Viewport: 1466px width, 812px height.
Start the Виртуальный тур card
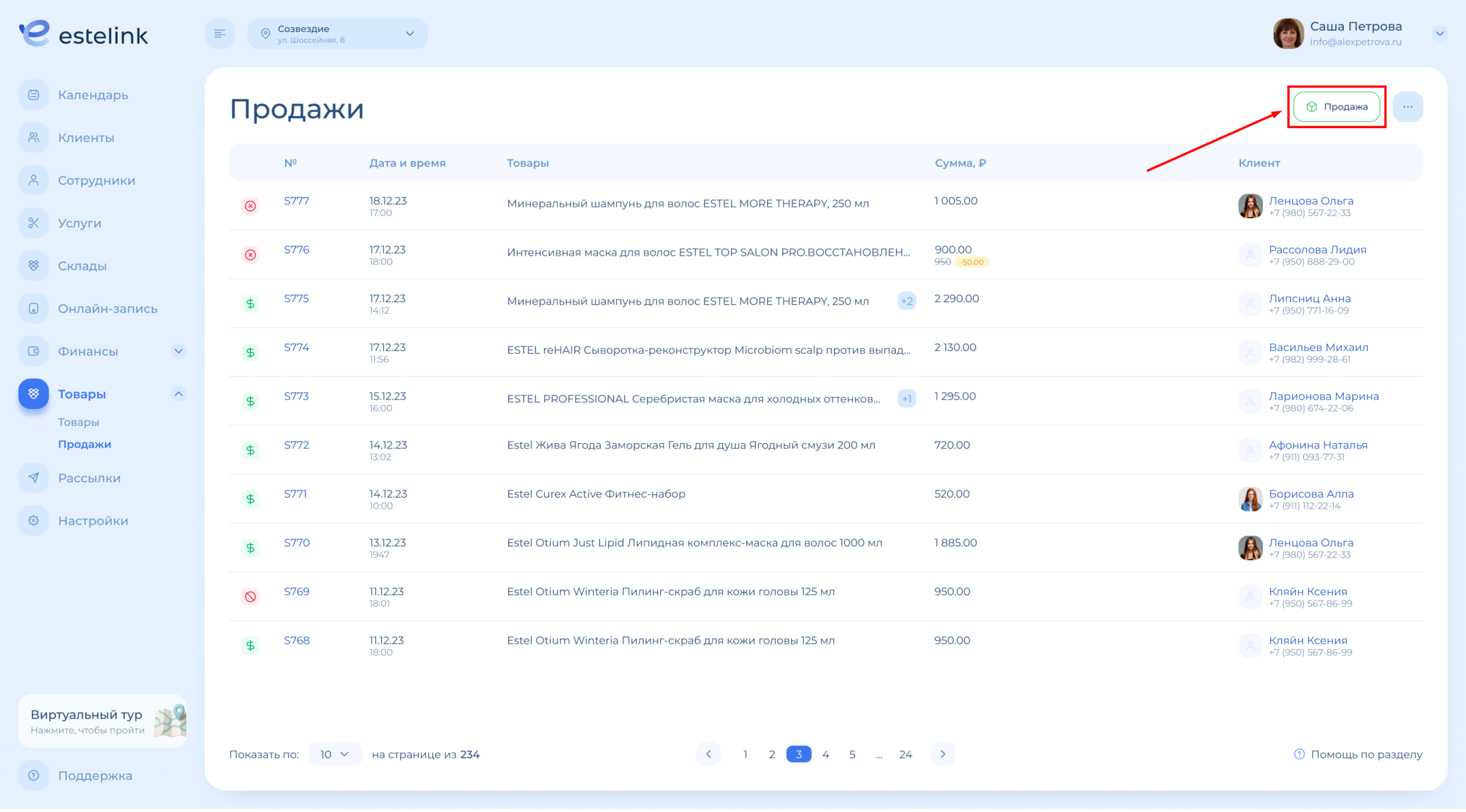coord(102,721)
